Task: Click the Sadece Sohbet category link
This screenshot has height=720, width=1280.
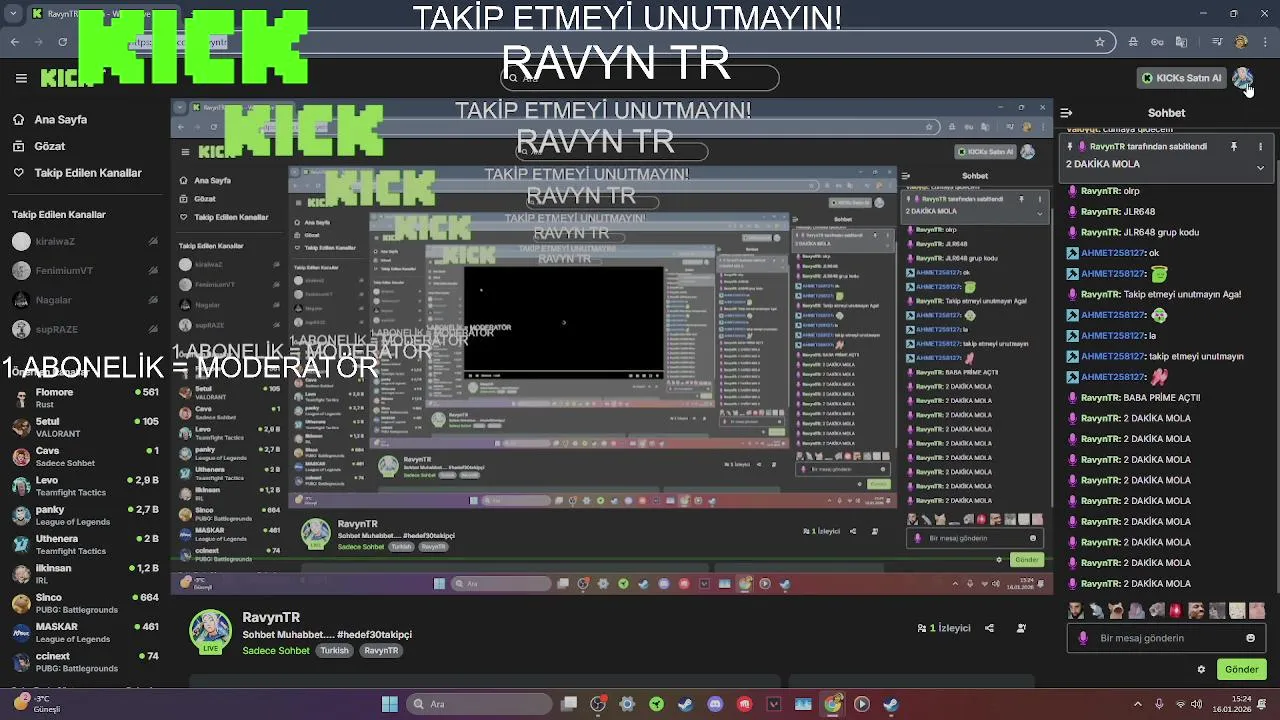Action: (276, 651)
